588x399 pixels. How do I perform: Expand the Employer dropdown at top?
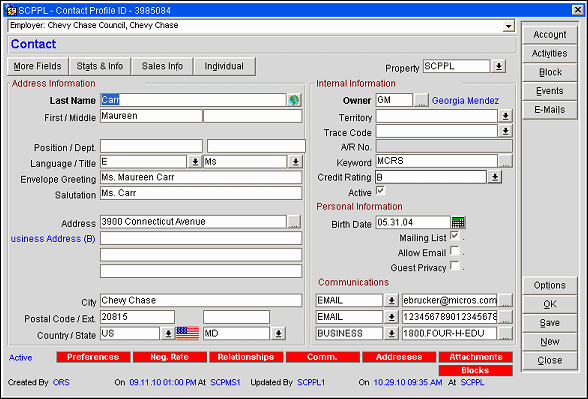point(508,26)
